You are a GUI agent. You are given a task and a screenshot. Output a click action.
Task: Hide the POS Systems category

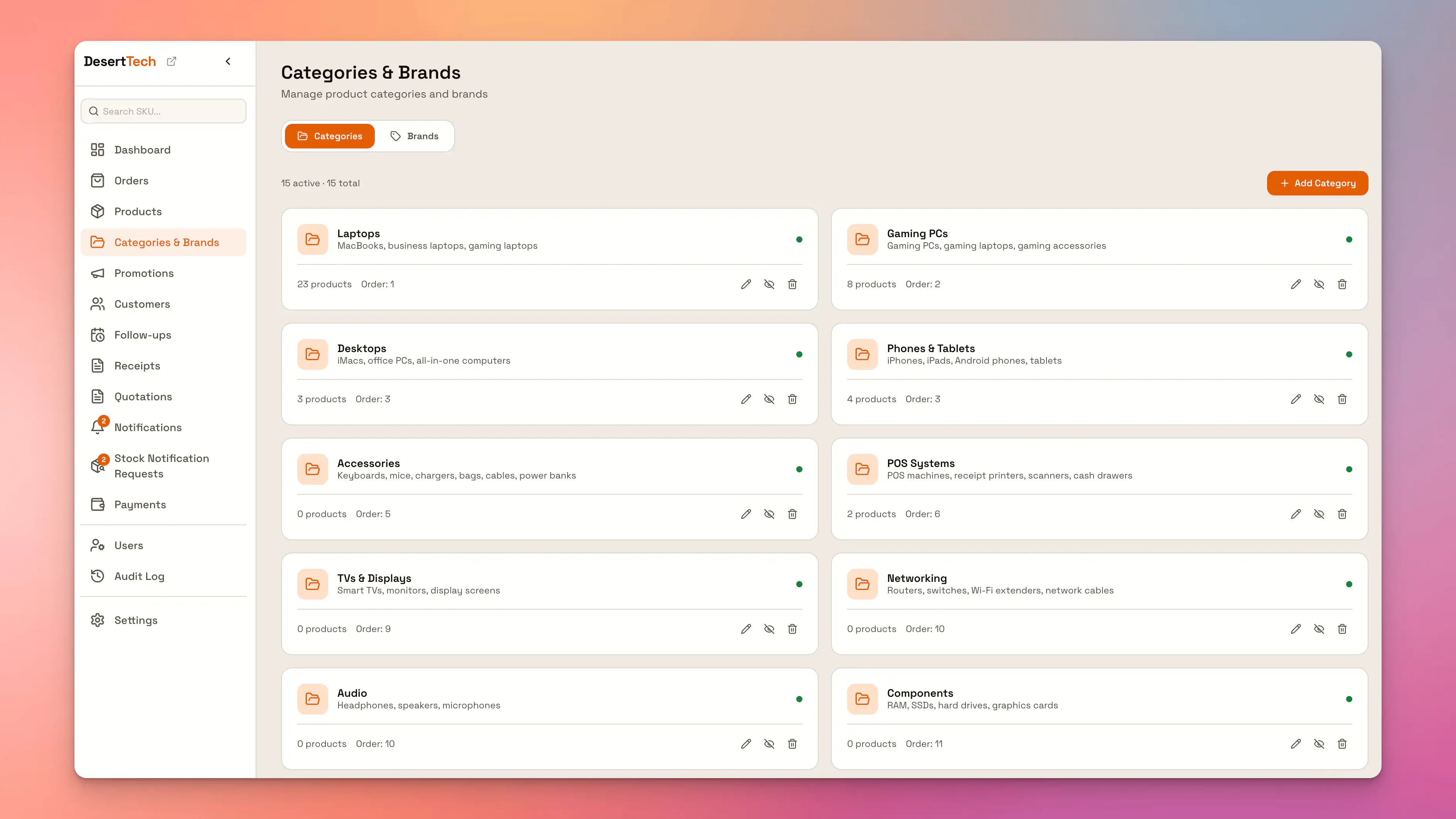pyautogui.click(x=1319, y=514)
